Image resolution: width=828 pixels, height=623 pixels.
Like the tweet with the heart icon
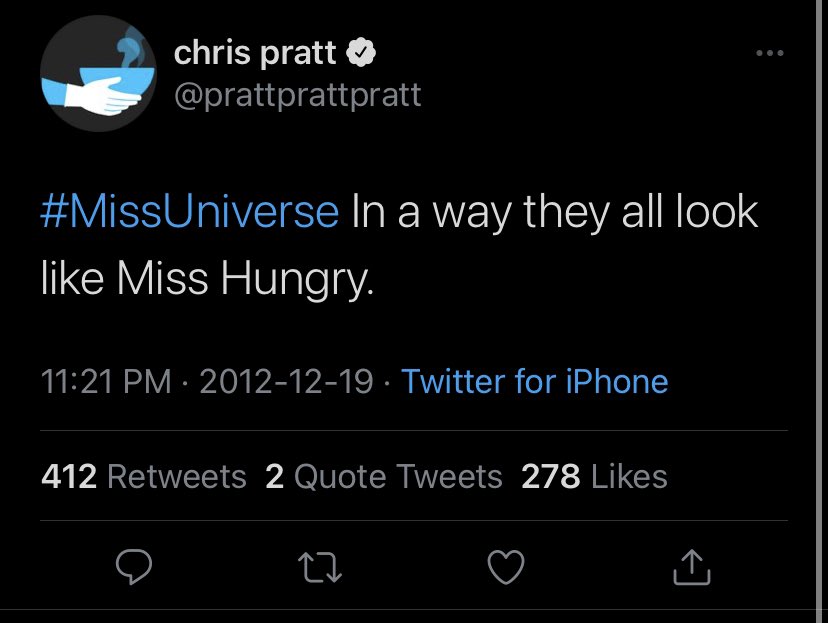click(505, 568)
